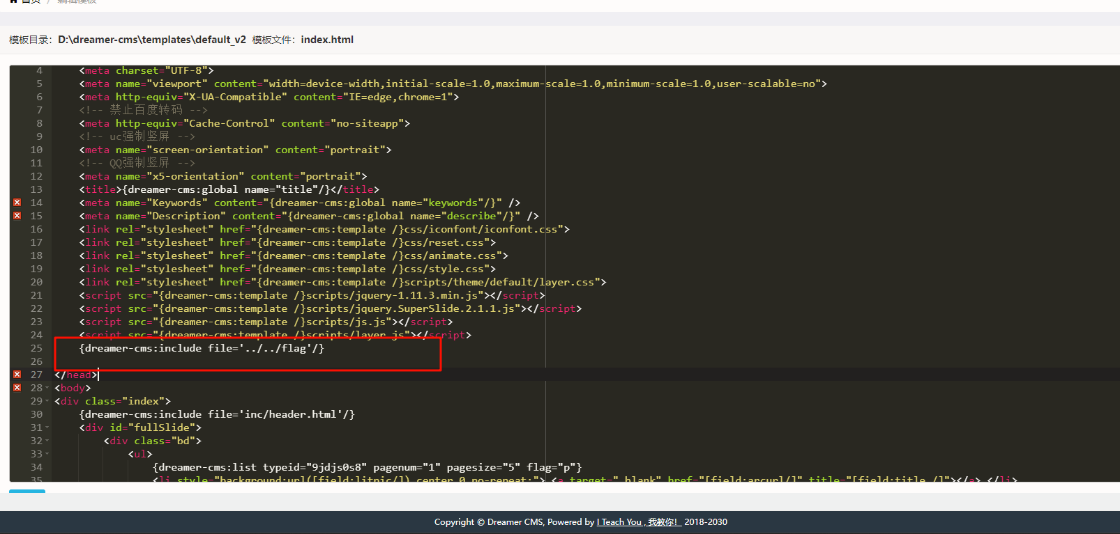This screenshot has width=1120, height=534.
Task: Click the meta charset UTF-8 line
Action: pos(146,71)
